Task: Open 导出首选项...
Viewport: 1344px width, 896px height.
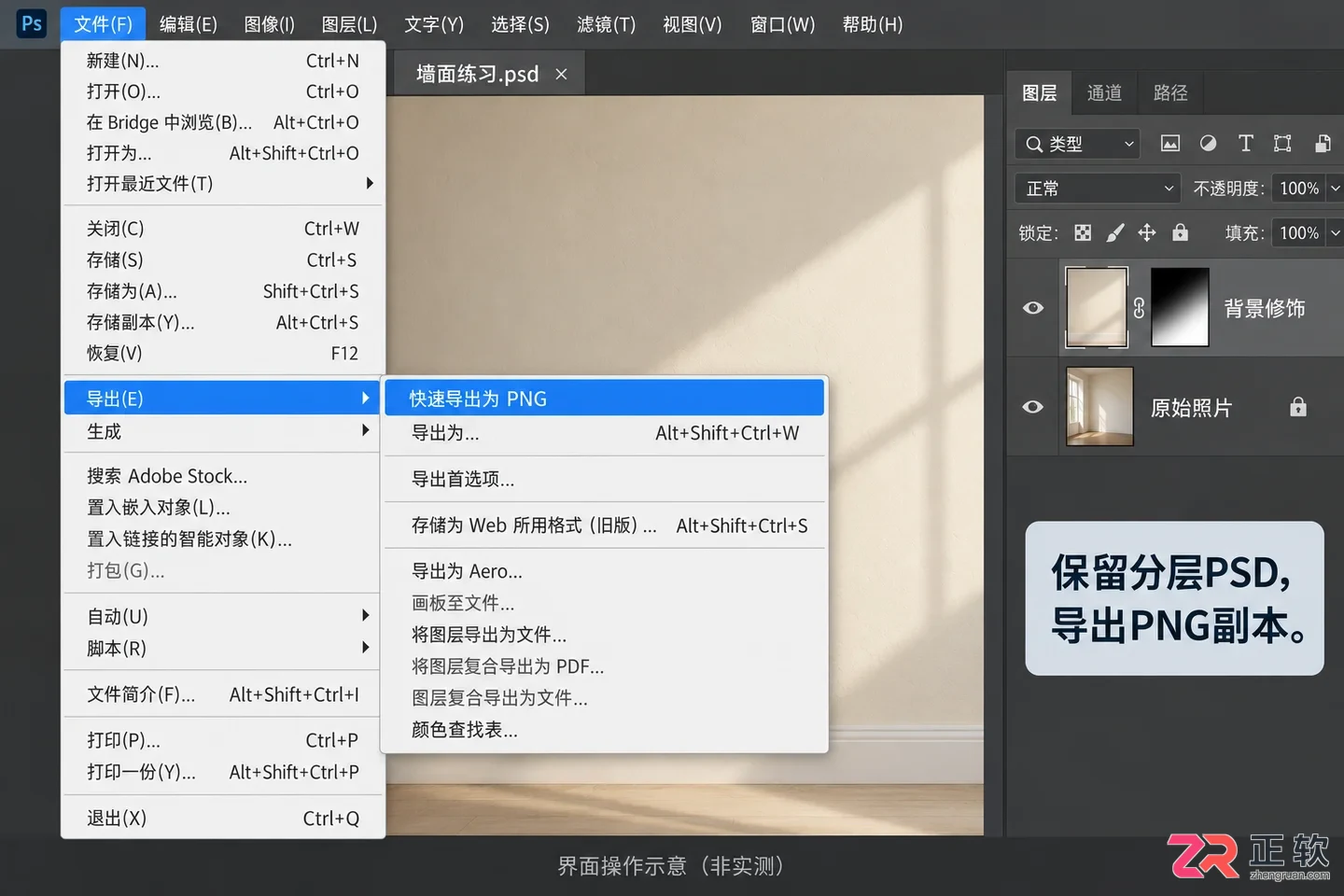Action: click(604, 479)
